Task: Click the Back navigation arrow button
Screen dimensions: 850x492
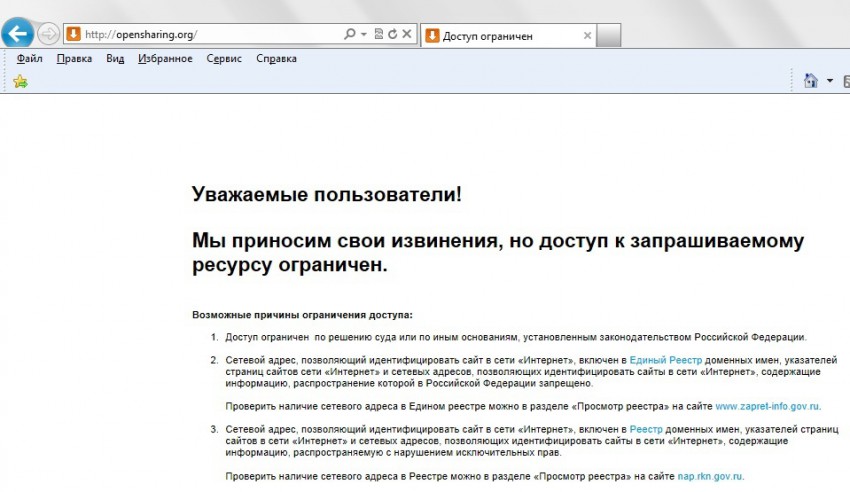Action: 18,35
